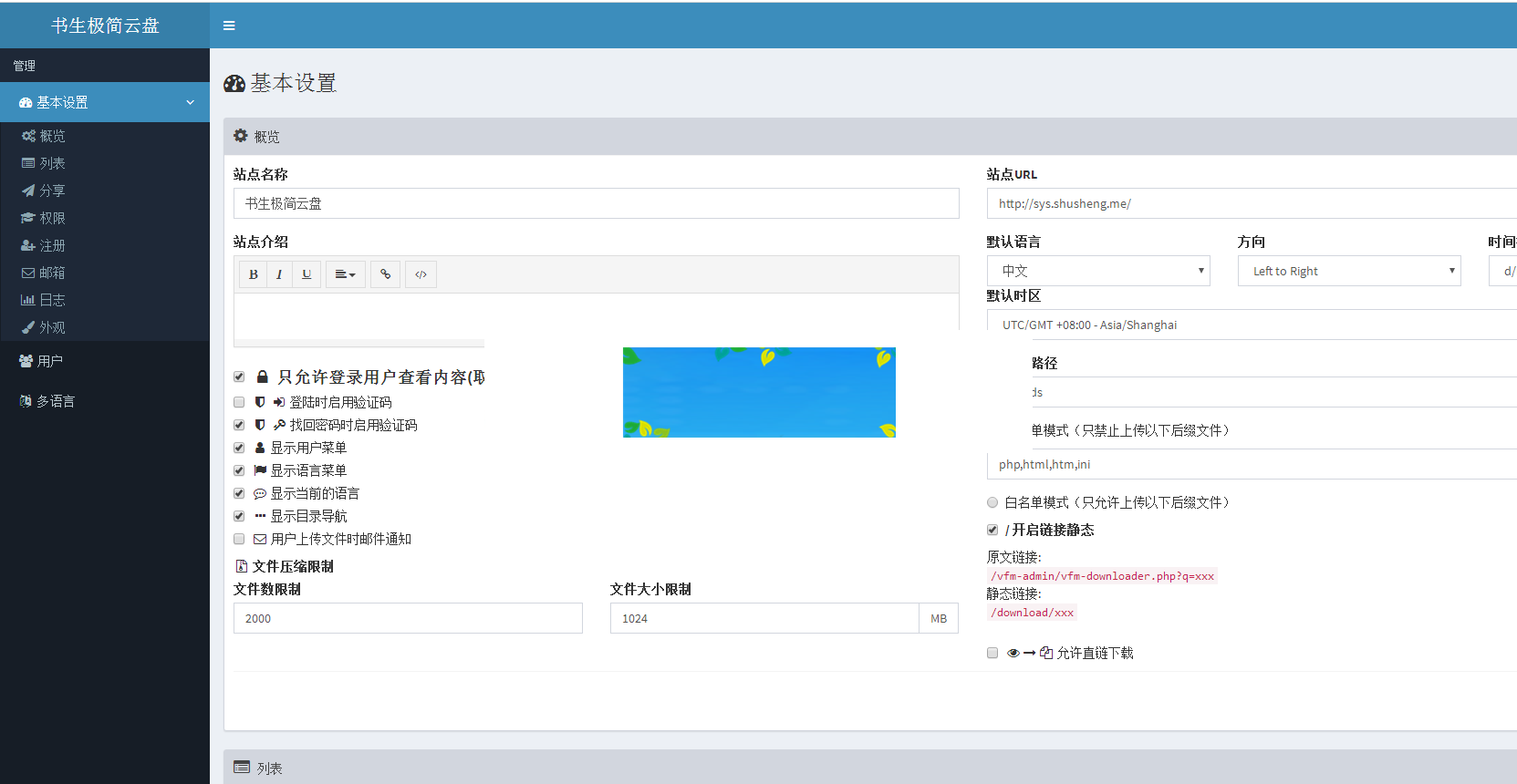Viewport: 1517px width, 784px height.
Task: Enable 登陆时启用验证码 checkbox
Action: click(x=239, y=402)
